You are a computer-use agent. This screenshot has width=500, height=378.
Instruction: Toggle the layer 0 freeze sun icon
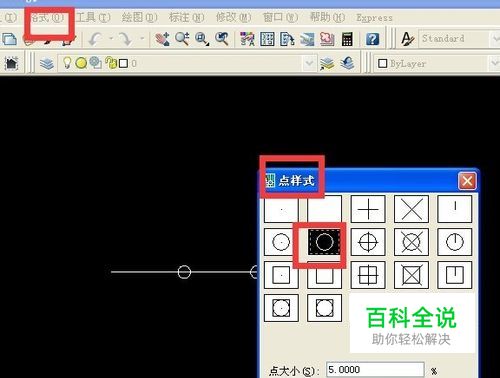click(x=81, y=63)
